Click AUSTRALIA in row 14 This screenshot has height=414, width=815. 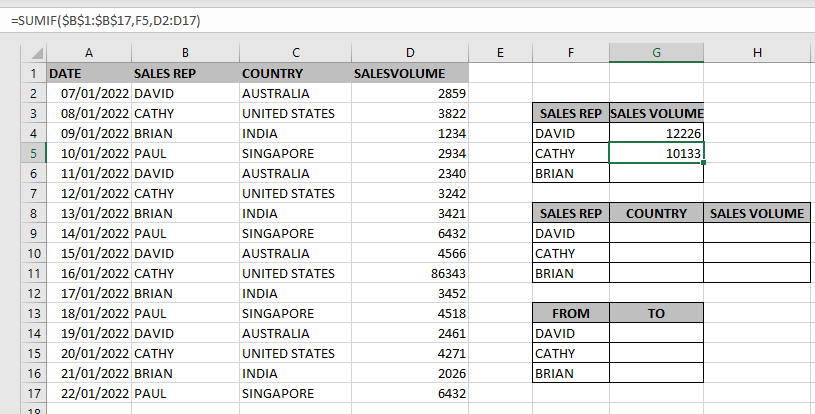tap(295, 333)
